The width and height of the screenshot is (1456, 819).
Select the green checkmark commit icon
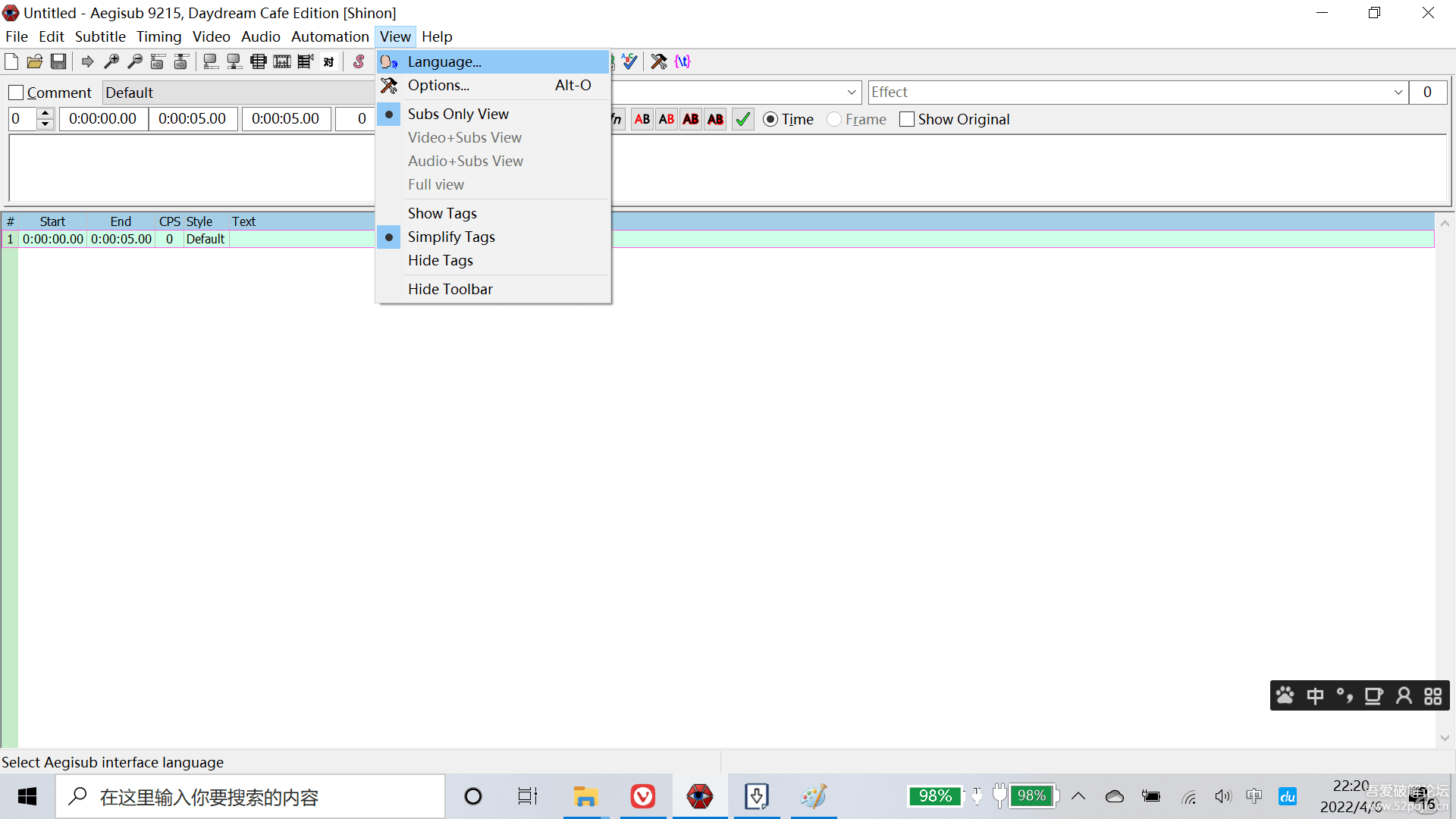pos(743,119)
